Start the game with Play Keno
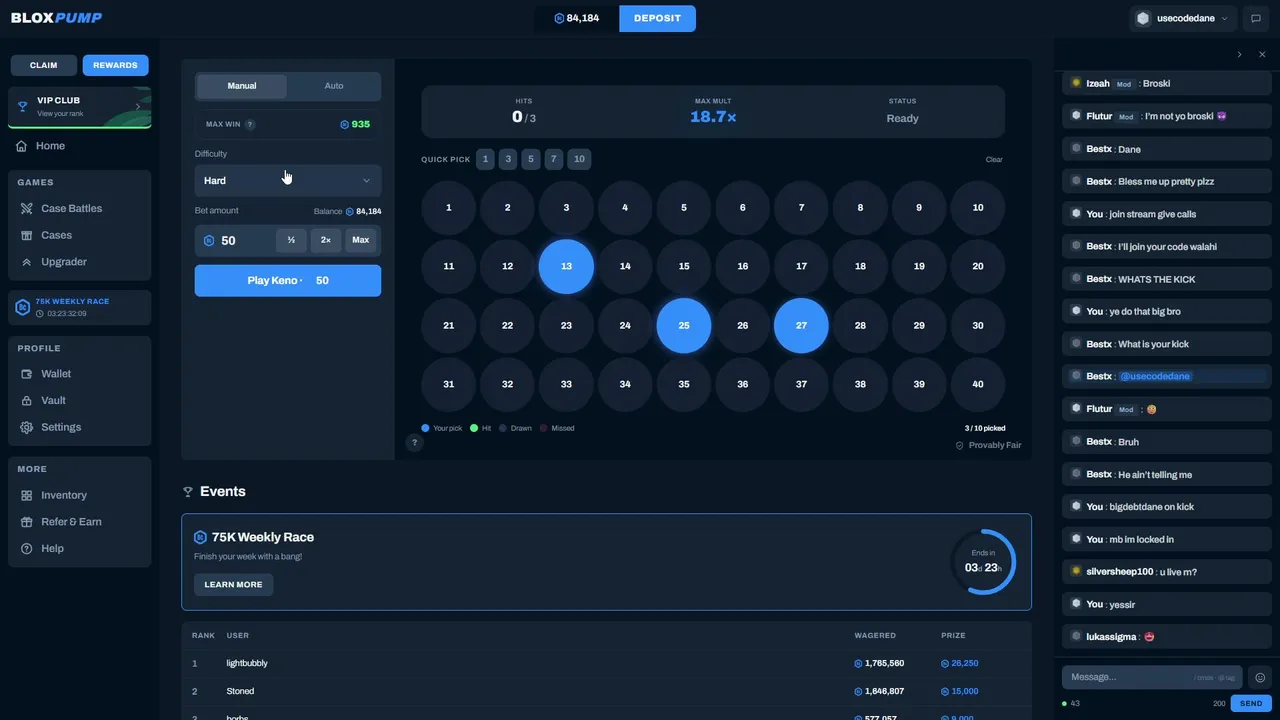 288,281
